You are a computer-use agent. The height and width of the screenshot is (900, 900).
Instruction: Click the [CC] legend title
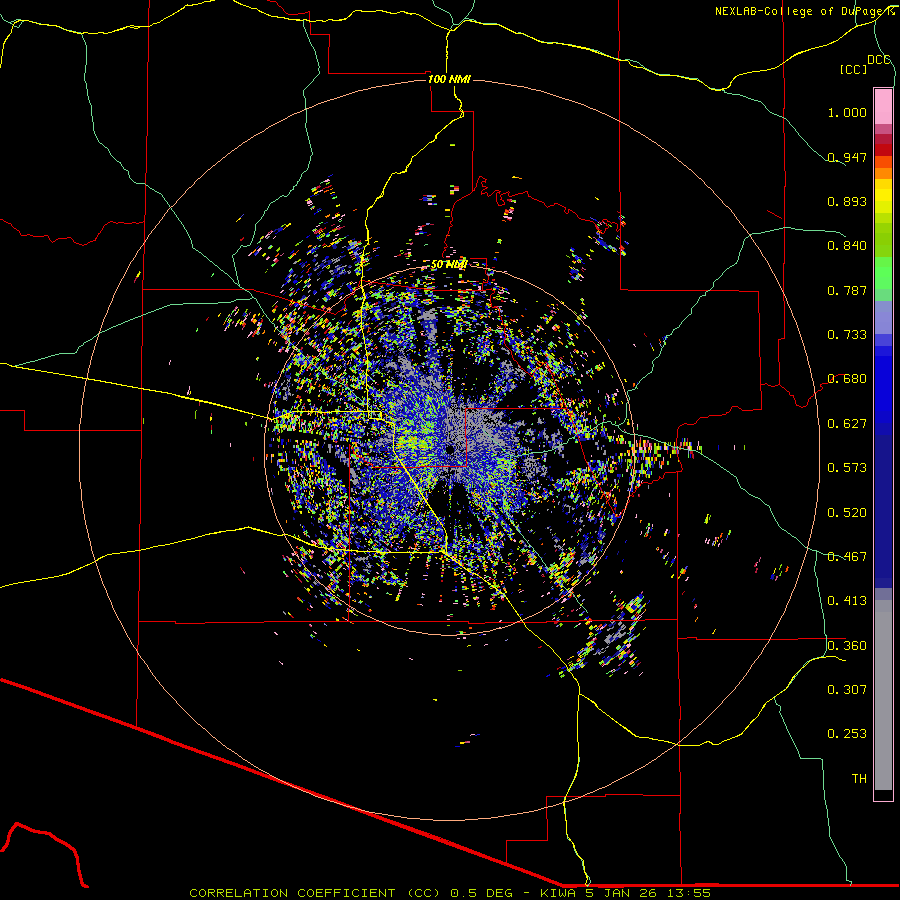tap(853, 69)
